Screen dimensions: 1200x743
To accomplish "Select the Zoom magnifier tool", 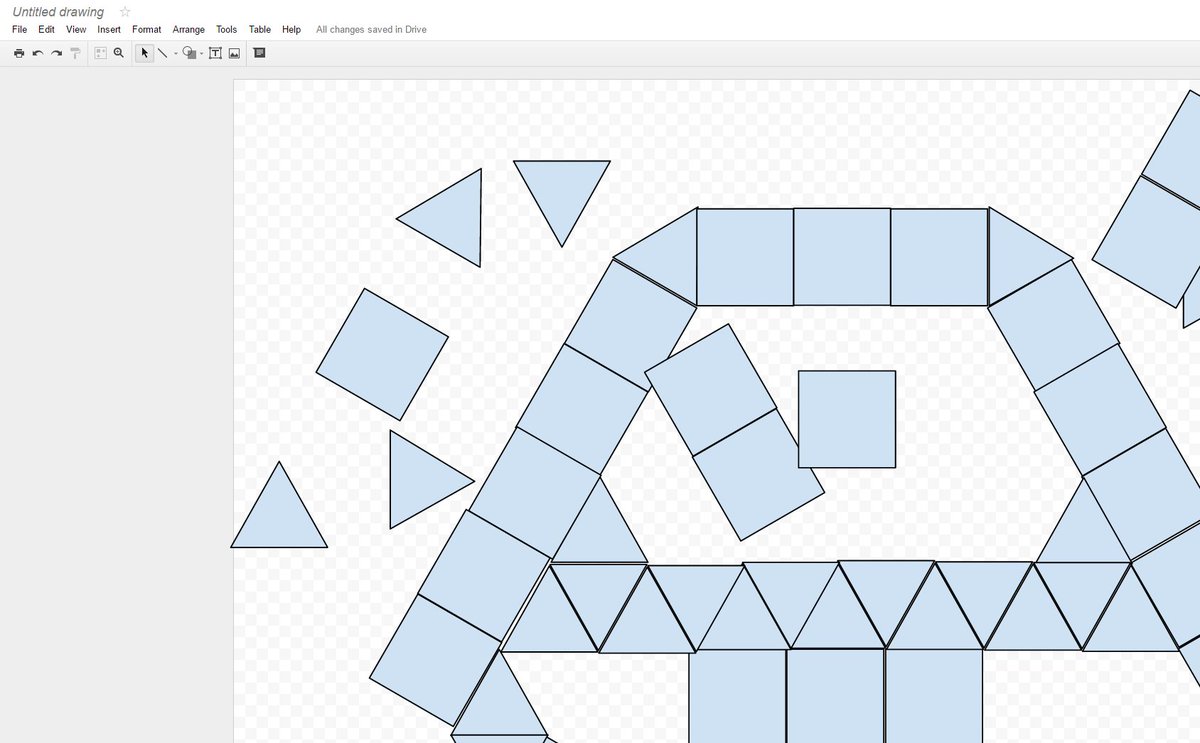I will (x=118, y=53).
